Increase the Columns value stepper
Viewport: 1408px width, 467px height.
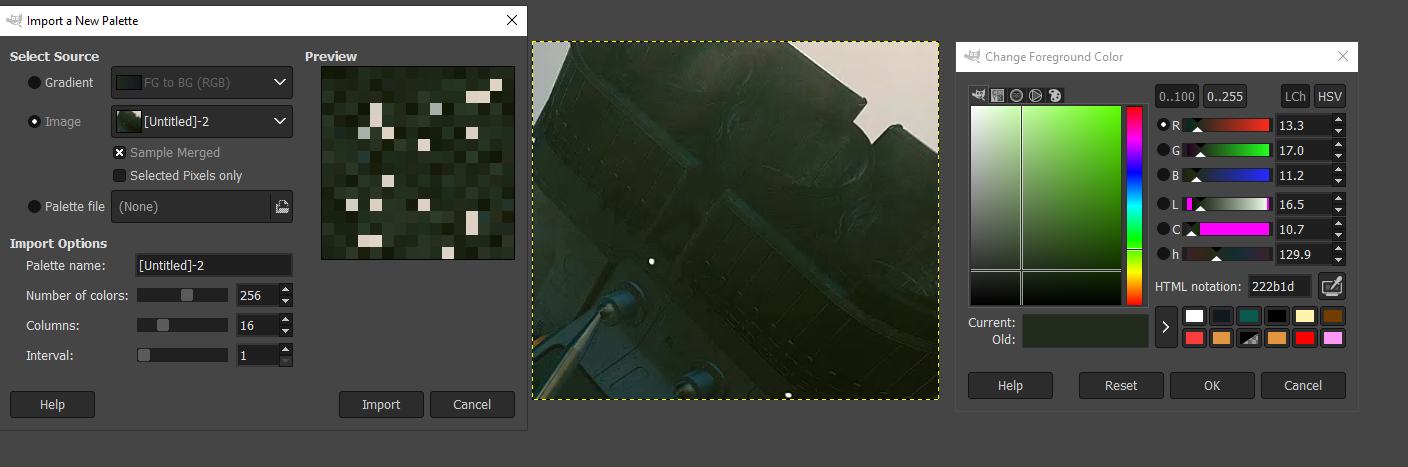tap(285, 320)
